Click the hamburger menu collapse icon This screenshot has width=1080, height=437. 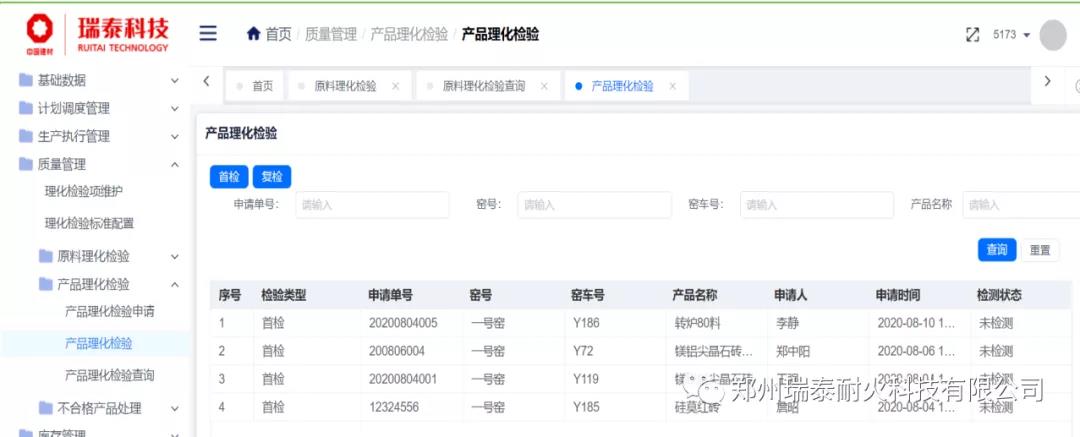pos(208,34)
